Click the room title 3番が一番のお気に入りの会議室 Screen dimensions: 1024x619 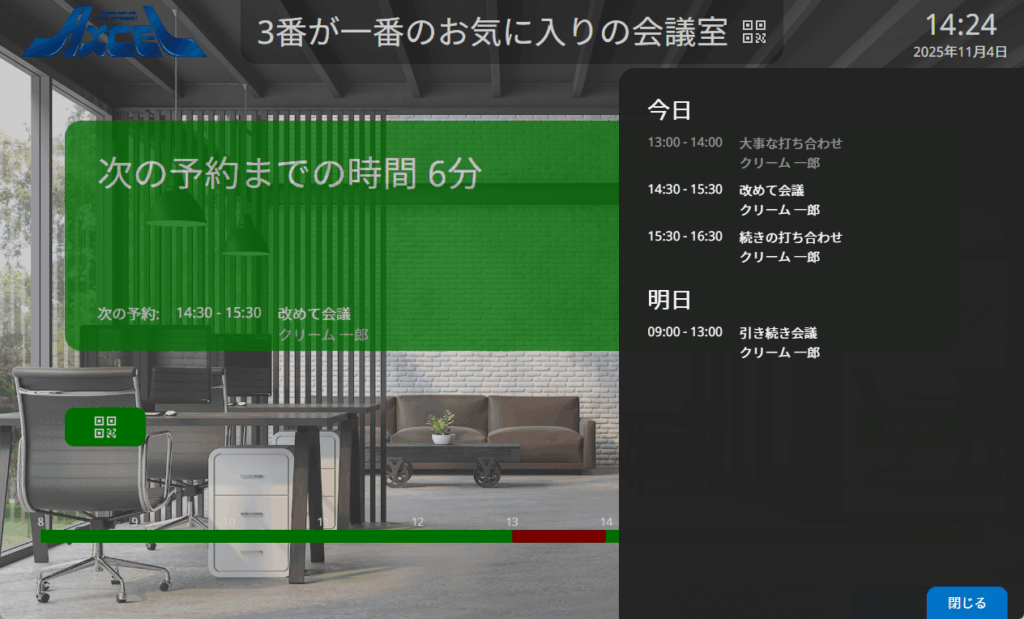492,32
